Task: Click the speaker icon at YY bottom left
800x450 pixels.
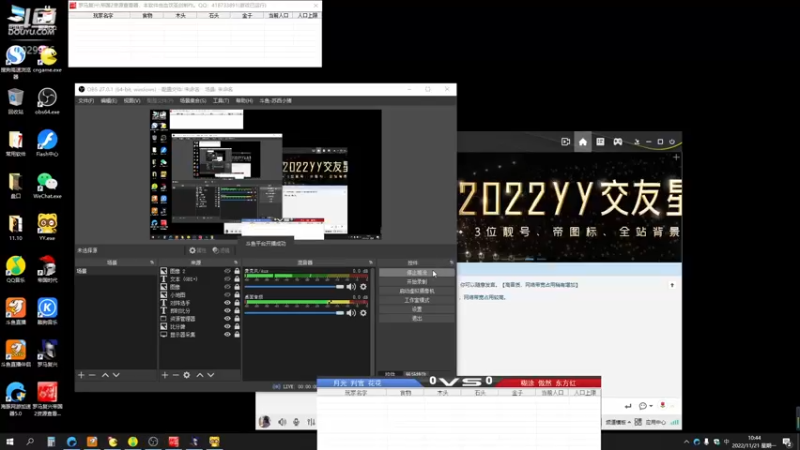Action: (x=282, y=422)
